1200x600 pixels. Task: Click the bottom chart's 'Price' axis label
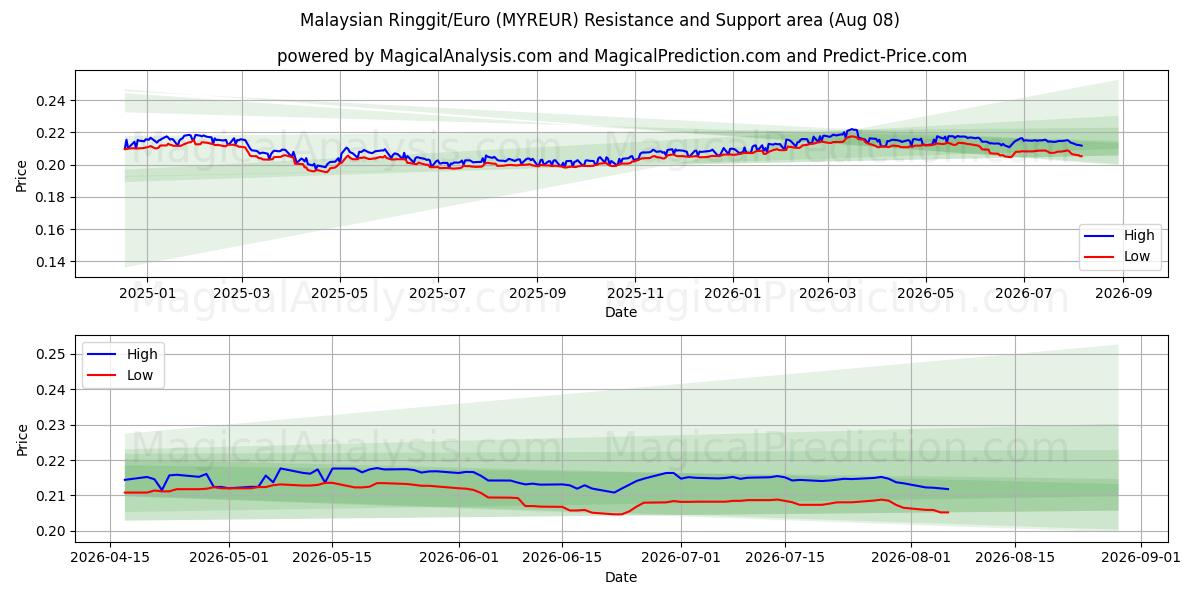(22, 439)
